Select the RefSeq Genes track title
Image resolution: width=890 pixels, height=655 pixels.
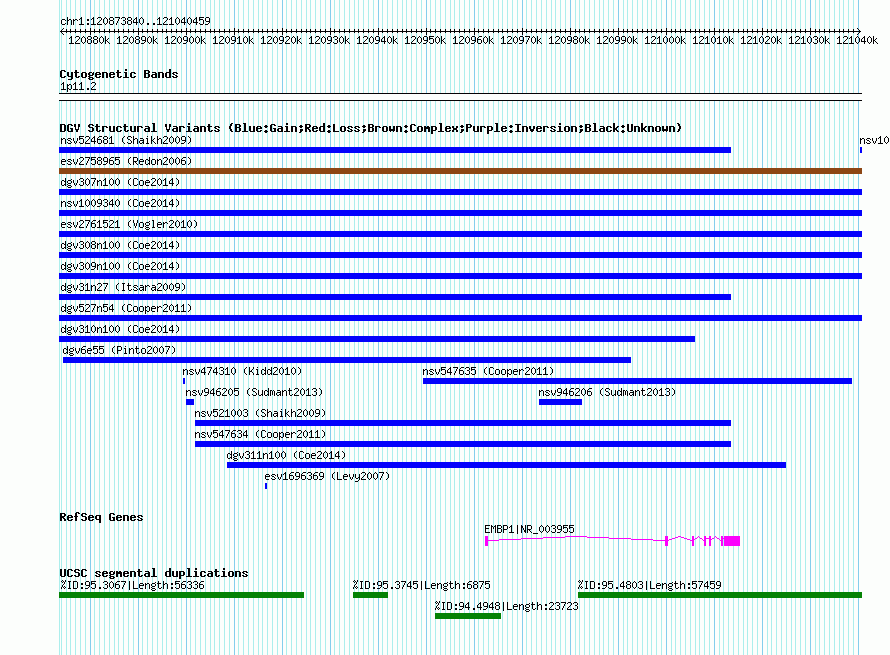pyautogui.click(x=101, y=517)
